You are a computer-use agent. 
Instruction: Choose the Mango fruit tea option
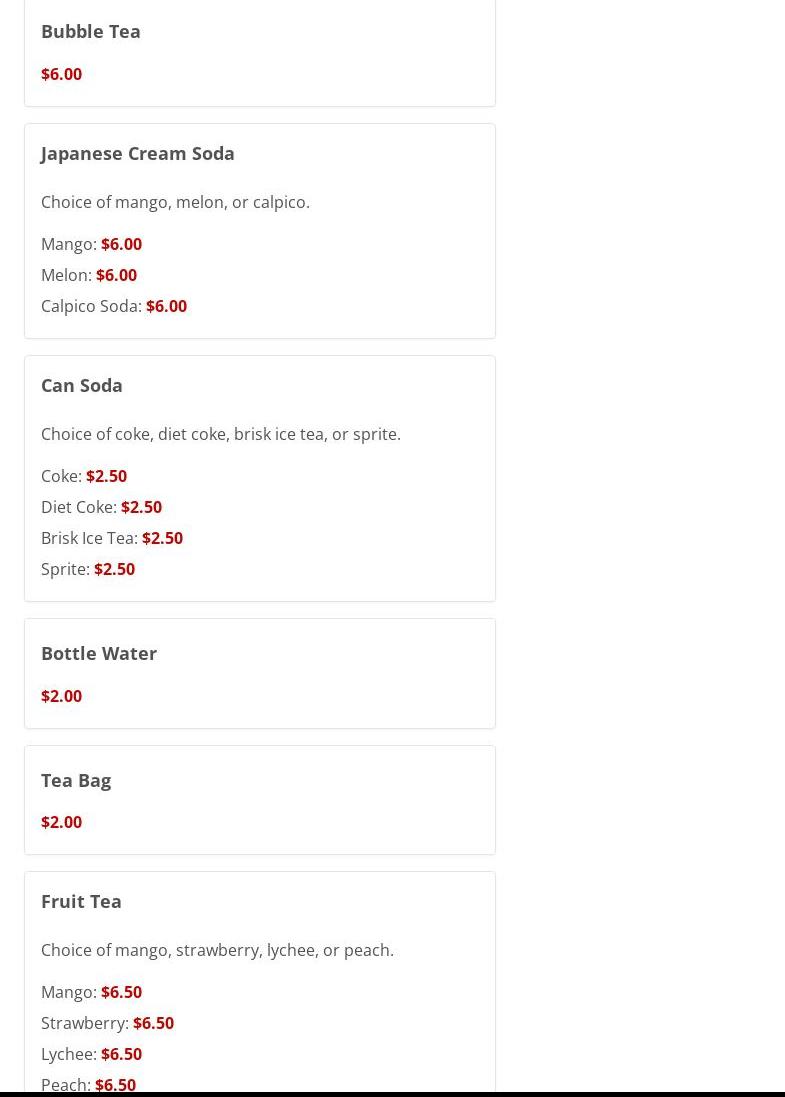pyautogui.click(x=92, y=992)
